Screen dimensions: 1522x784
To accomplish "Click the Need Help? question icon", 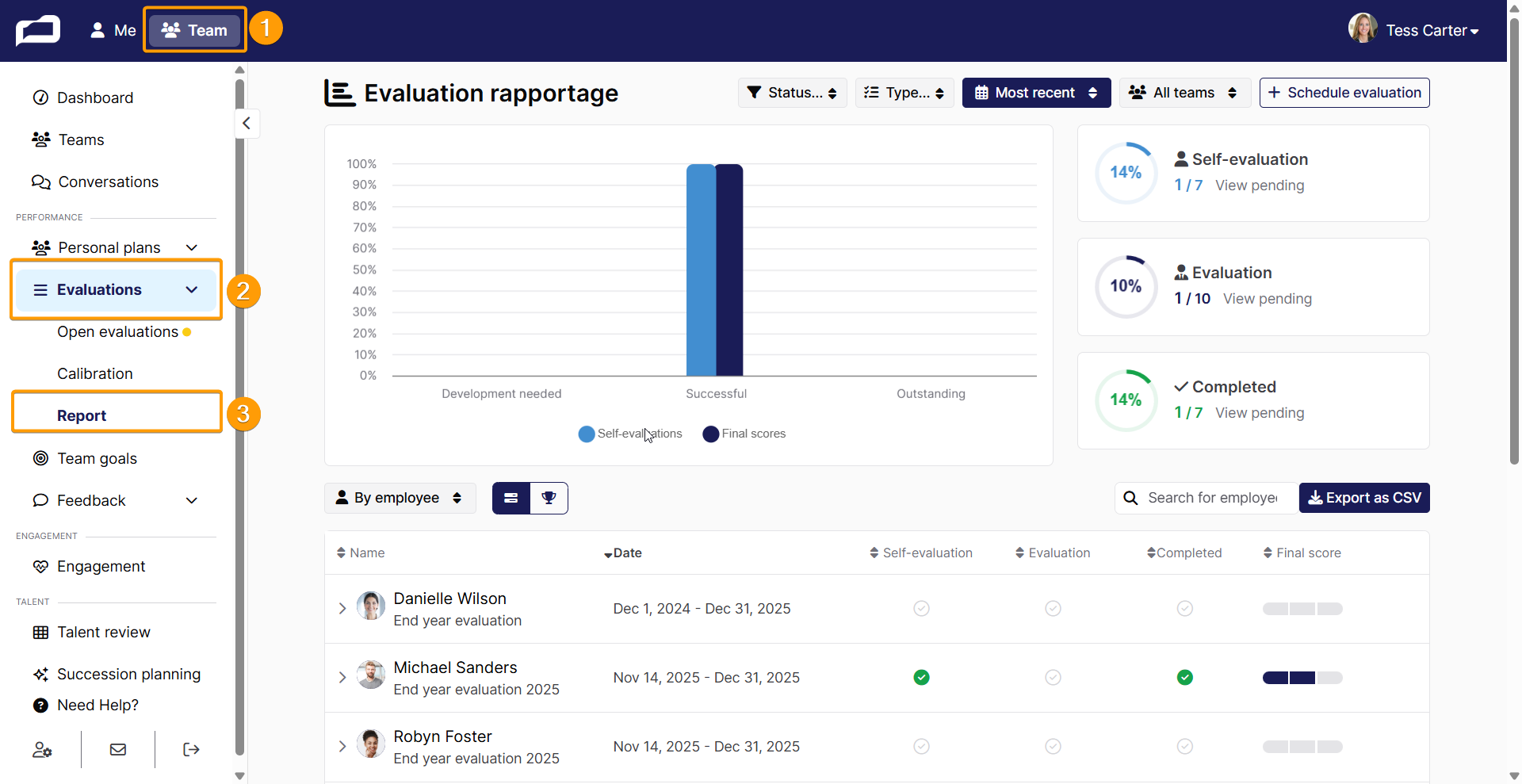I will point(40,705).
